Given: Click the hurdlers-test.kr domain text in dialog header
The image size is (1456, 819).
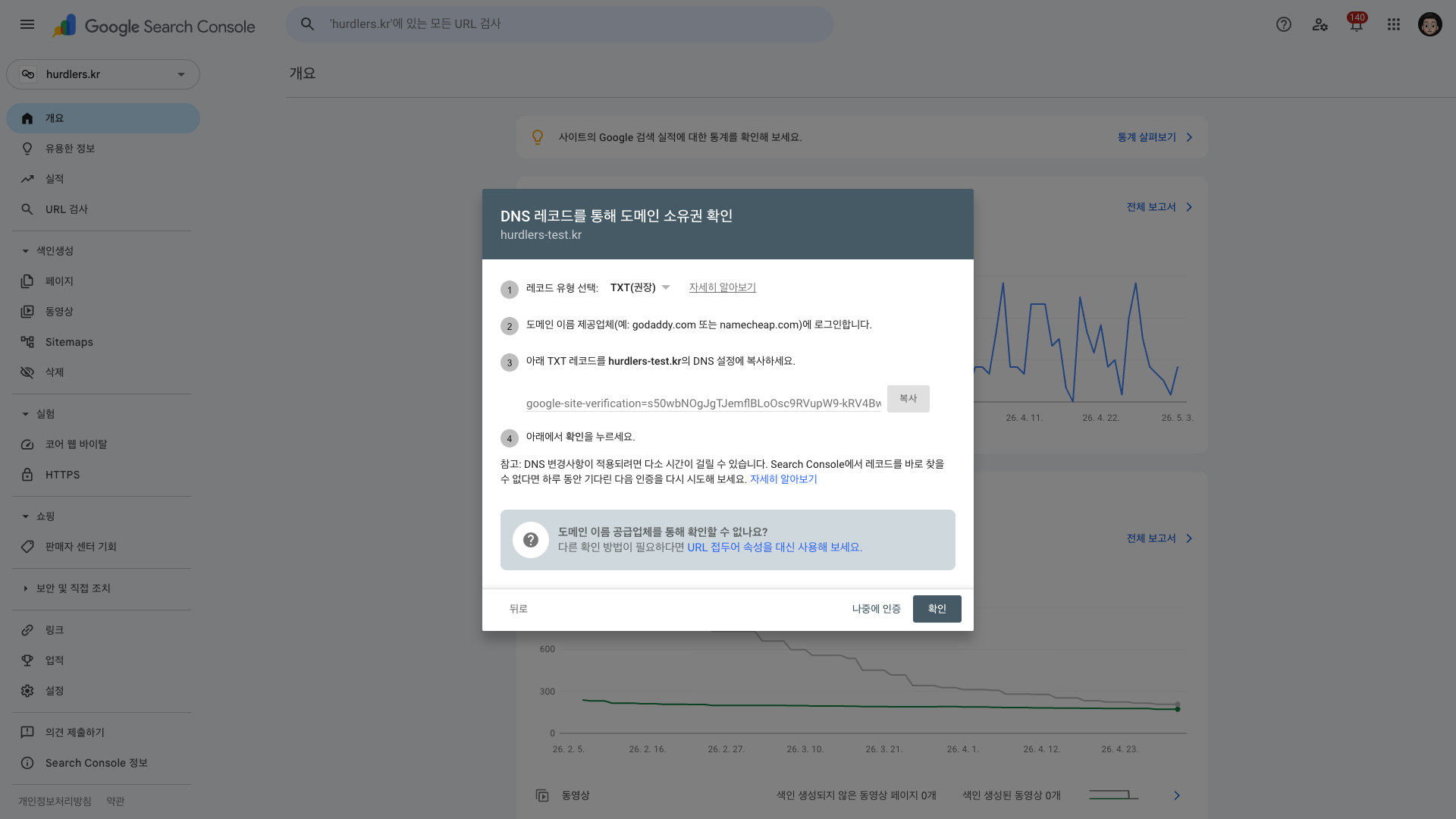Looking at the screenshot, I should [x=541, y=235].
